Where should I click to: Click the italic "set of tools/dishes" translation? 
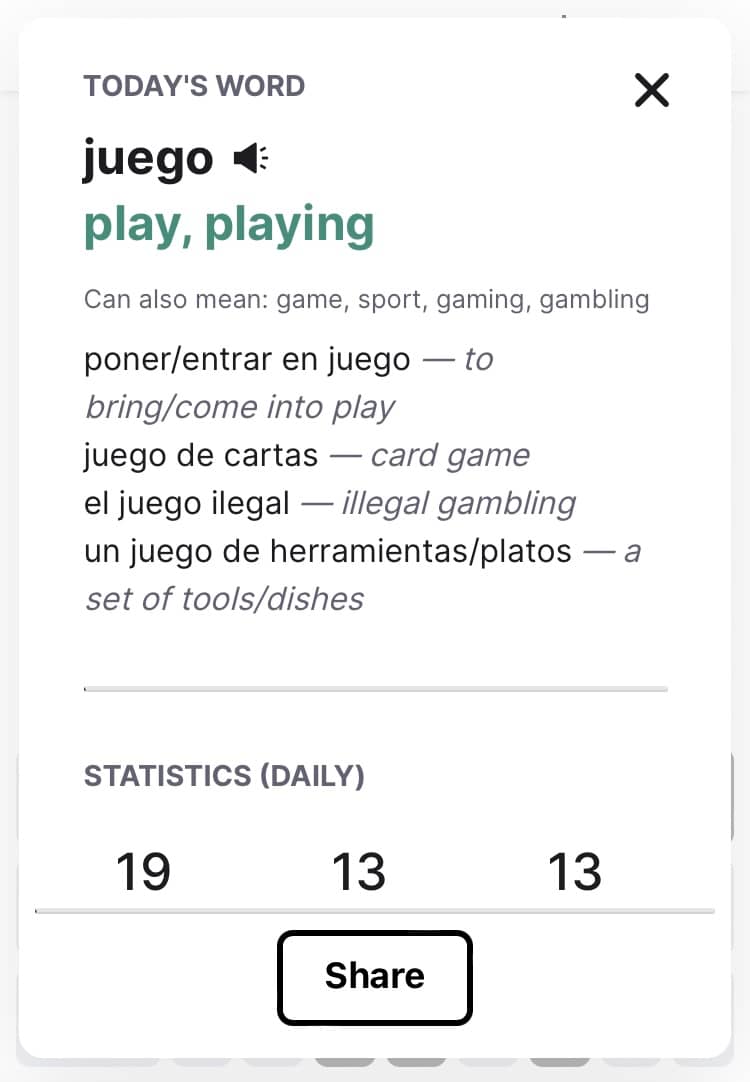click(224, 600)
